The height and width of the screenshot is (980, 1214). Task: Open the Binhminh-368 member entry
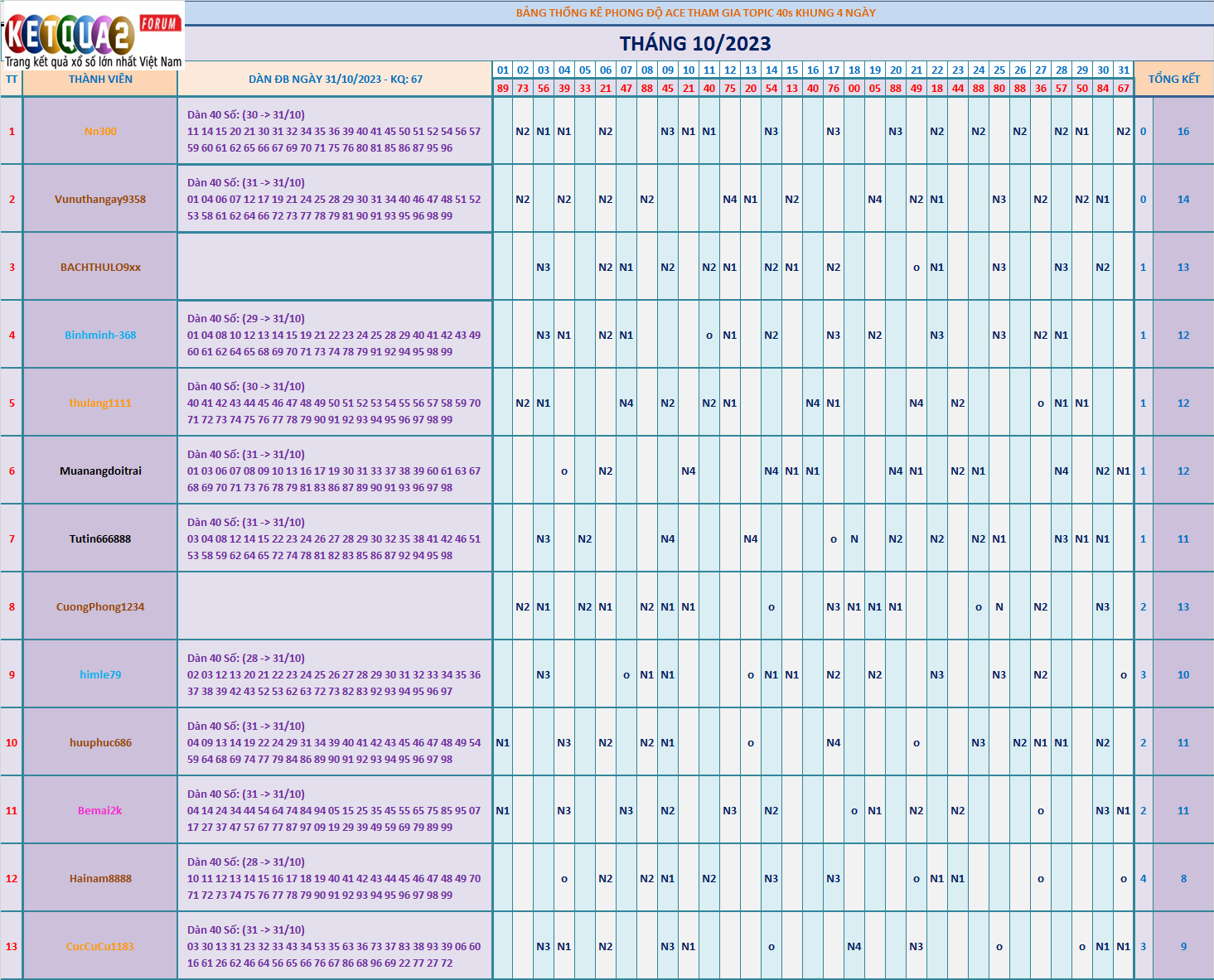click(100, 336)
